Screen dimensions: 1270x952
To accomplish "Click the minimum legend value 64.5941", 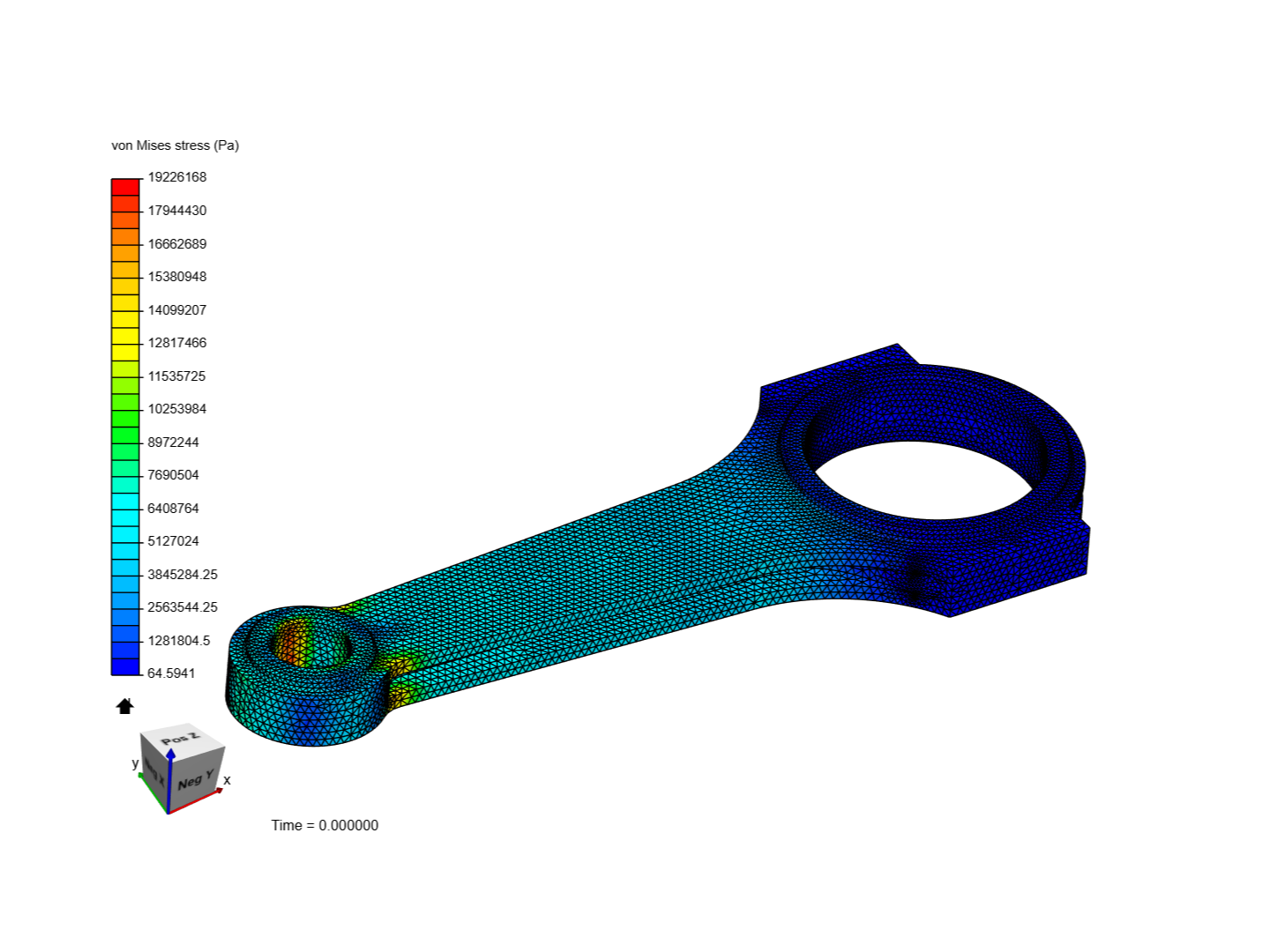I will click(171, 673).
